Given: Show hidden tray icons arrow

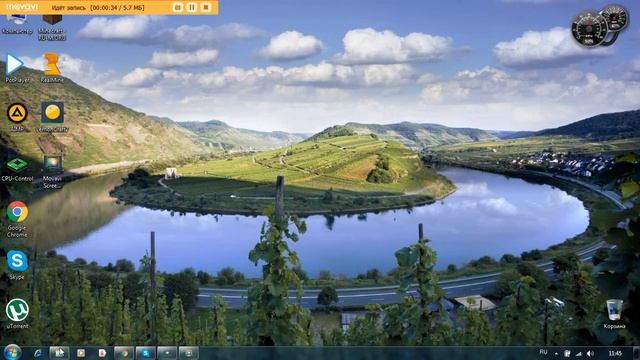Looking at the screenshot, I should (x=556, y=353).
